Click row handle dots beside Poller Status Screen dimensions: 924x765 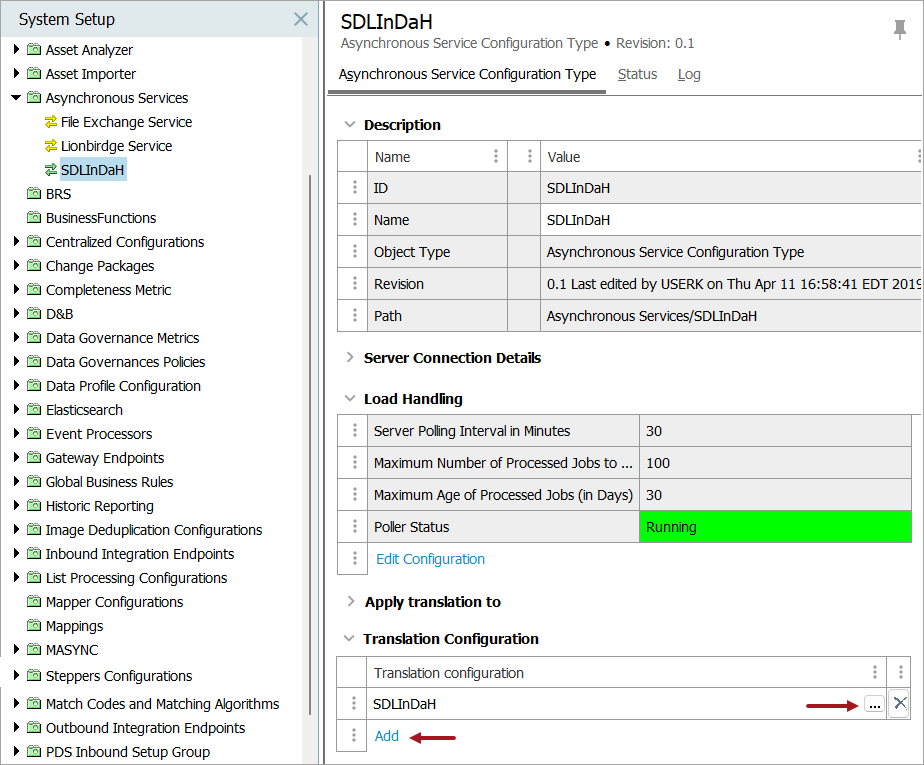point(353,527)
